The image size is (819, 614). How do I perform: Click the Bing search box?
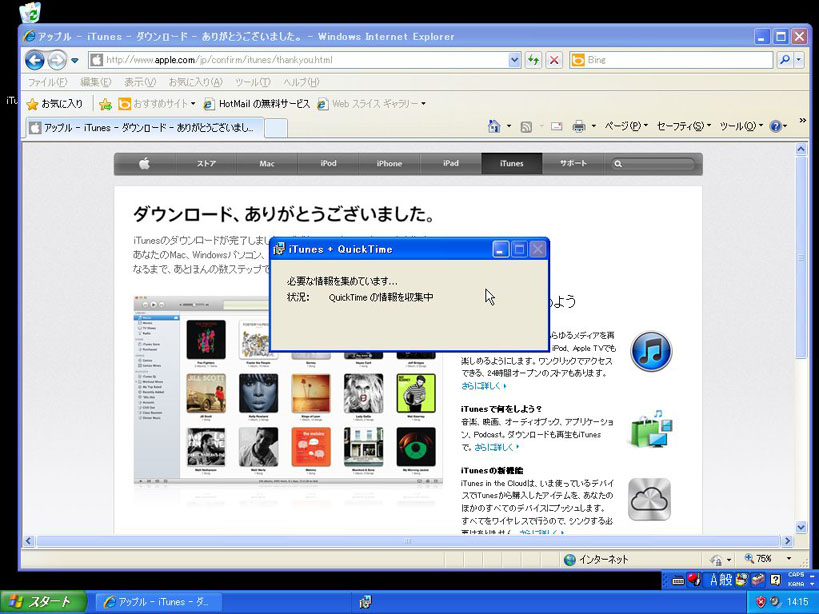click(x=671, y=60)
